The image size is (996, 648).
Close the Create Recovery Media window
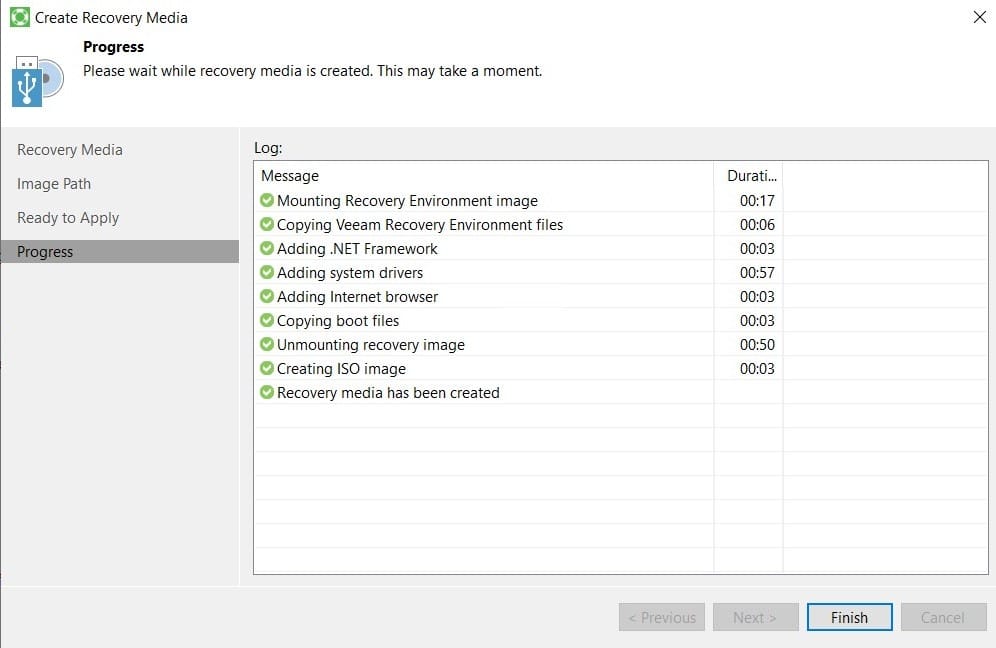979,17
